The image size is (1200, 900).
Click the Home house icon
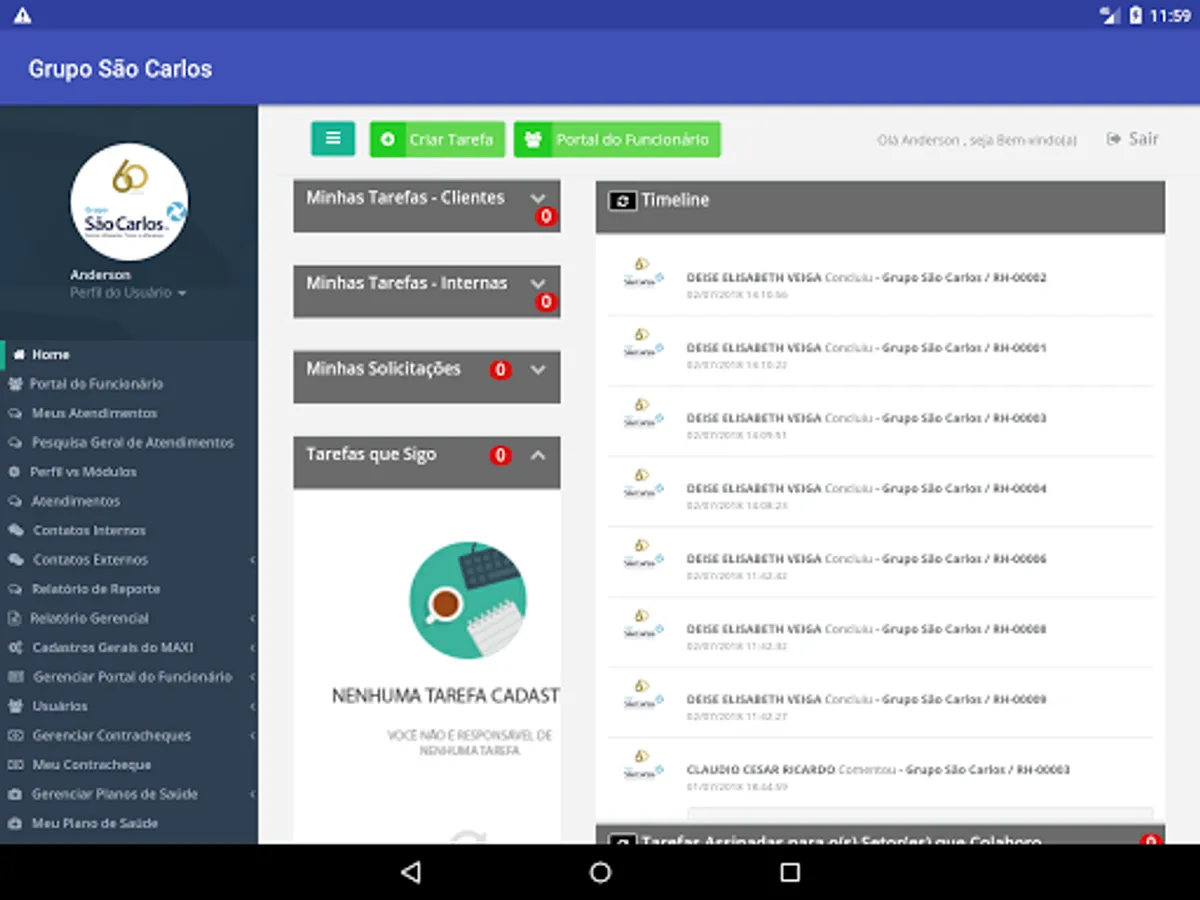coord(19,354)
